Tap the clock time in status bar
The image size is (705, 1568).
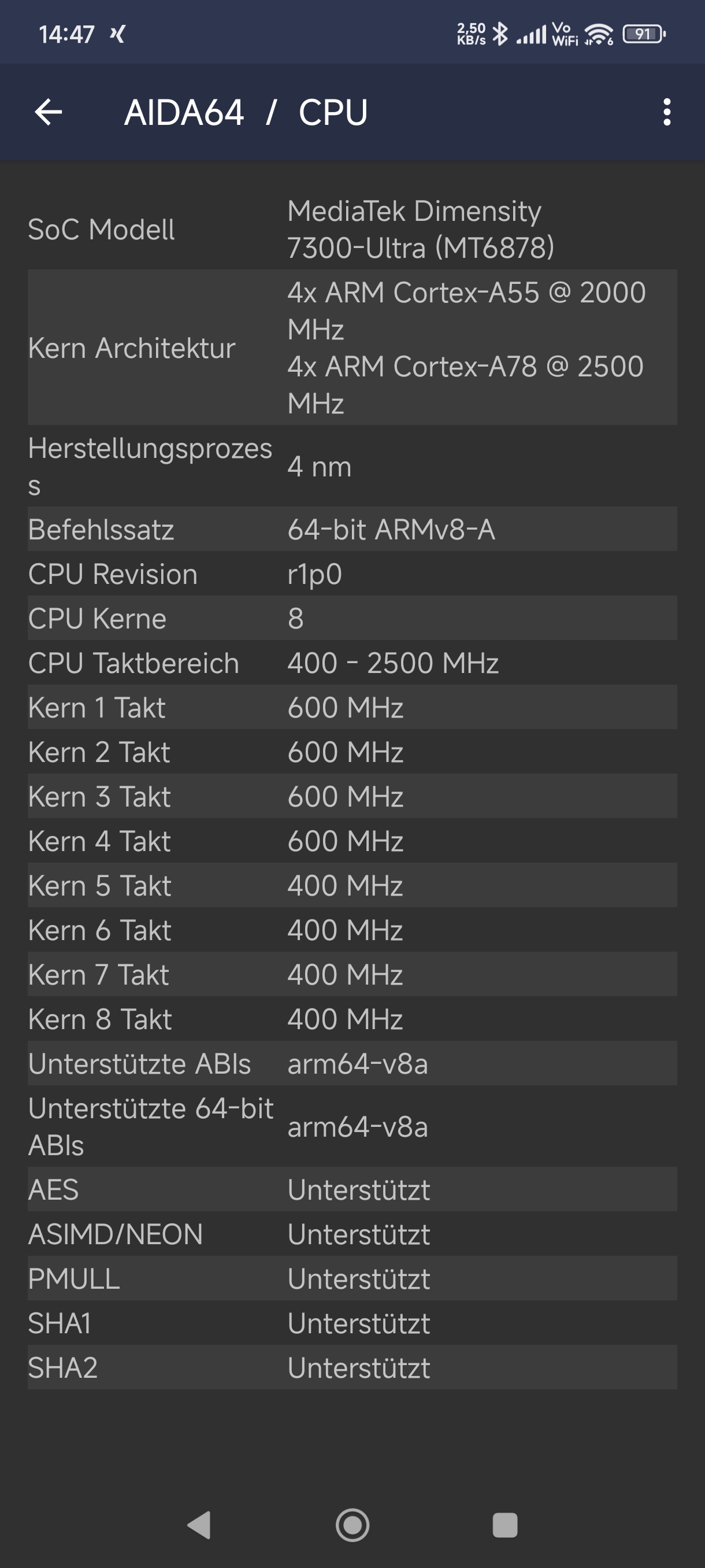click(67, 35)
